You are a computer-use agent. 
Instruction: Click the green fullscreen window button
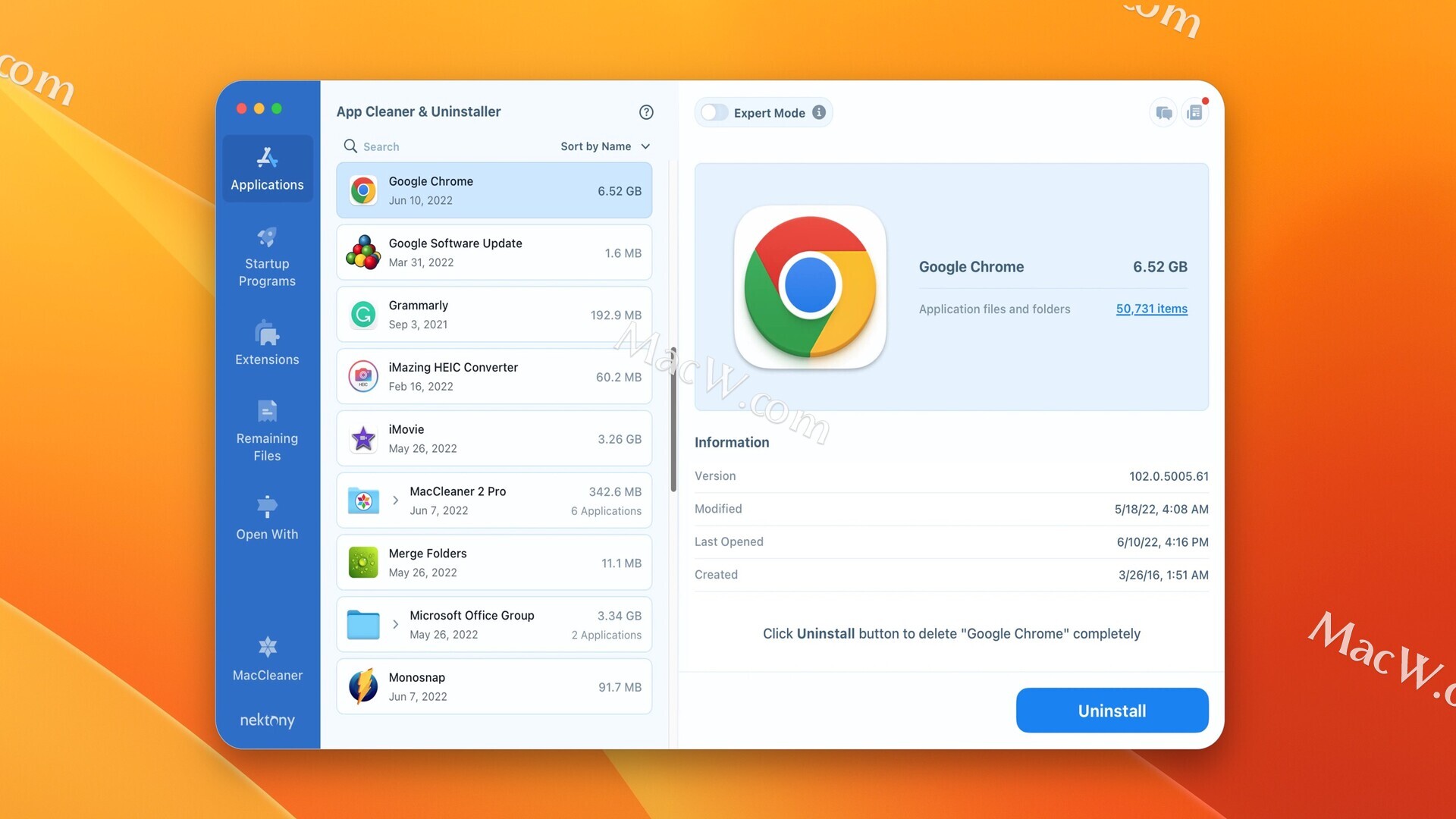coord(277,108)
